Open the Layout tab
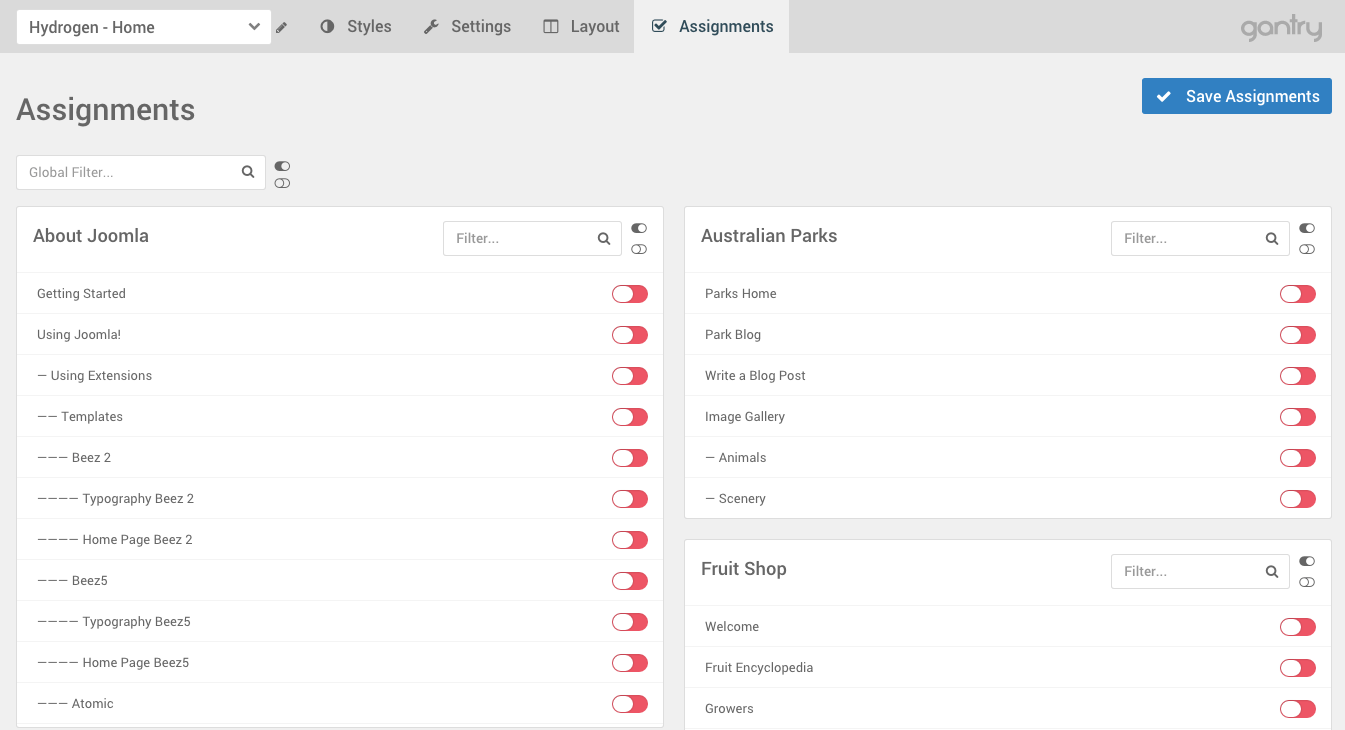 [x=581, y=27]
